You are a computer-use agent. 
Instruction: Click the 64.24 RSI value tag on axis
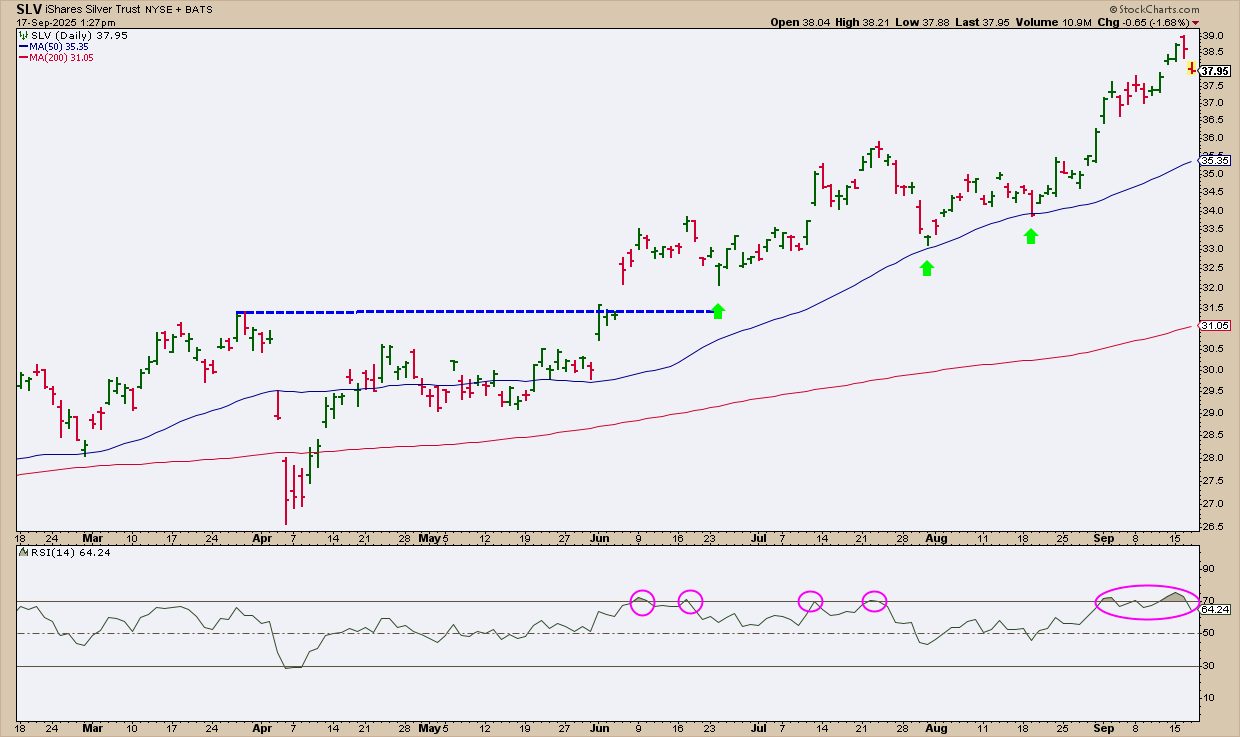click(x=1216, y=609)
